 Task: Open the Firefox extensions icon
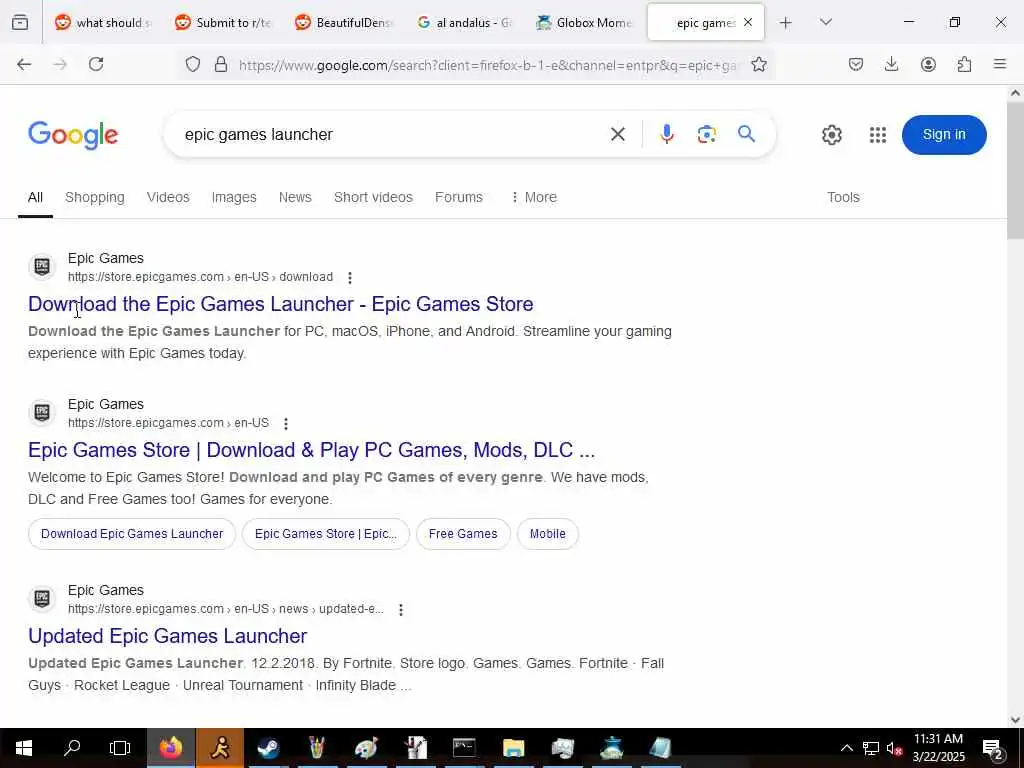(x=964, y=64)
